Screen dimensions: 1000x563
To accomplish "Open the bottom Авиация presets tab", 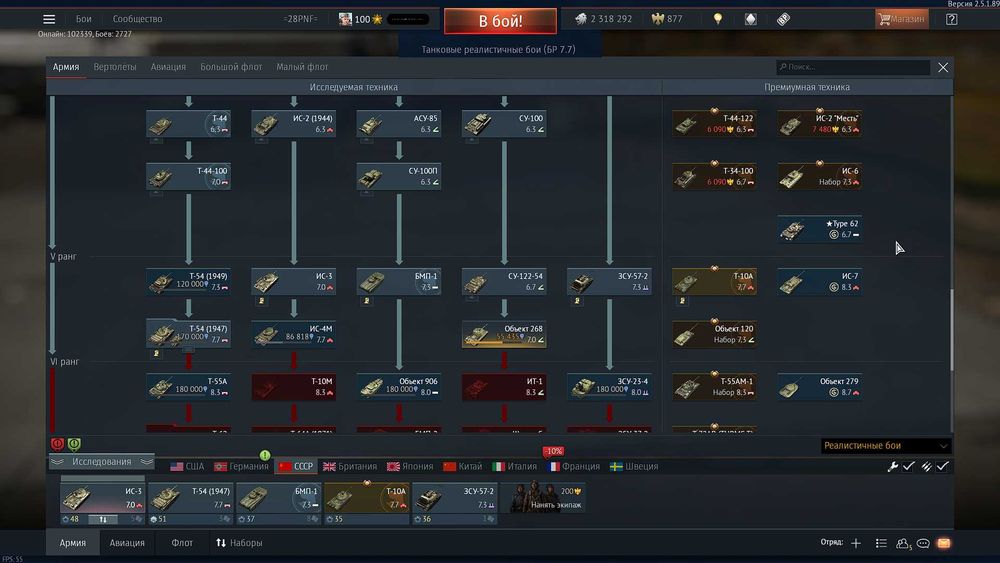I will [x=127, y=543].
